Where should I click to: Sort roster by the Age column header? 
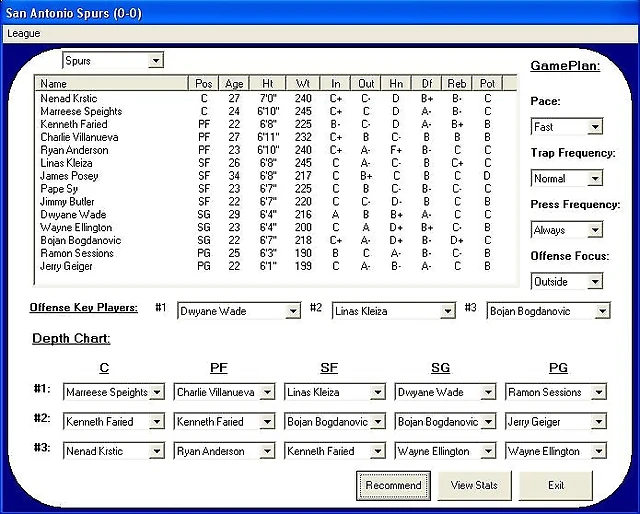[234, 83]
